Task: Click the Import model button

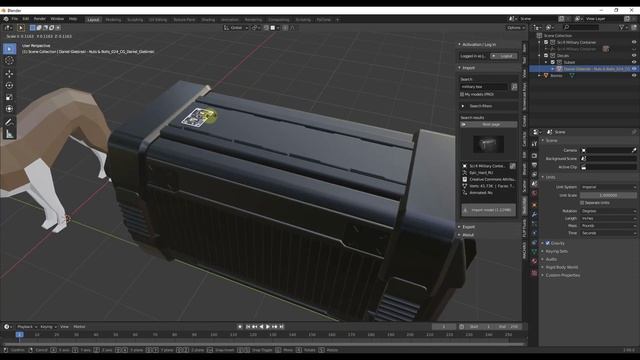Action: tap(489, 210)
